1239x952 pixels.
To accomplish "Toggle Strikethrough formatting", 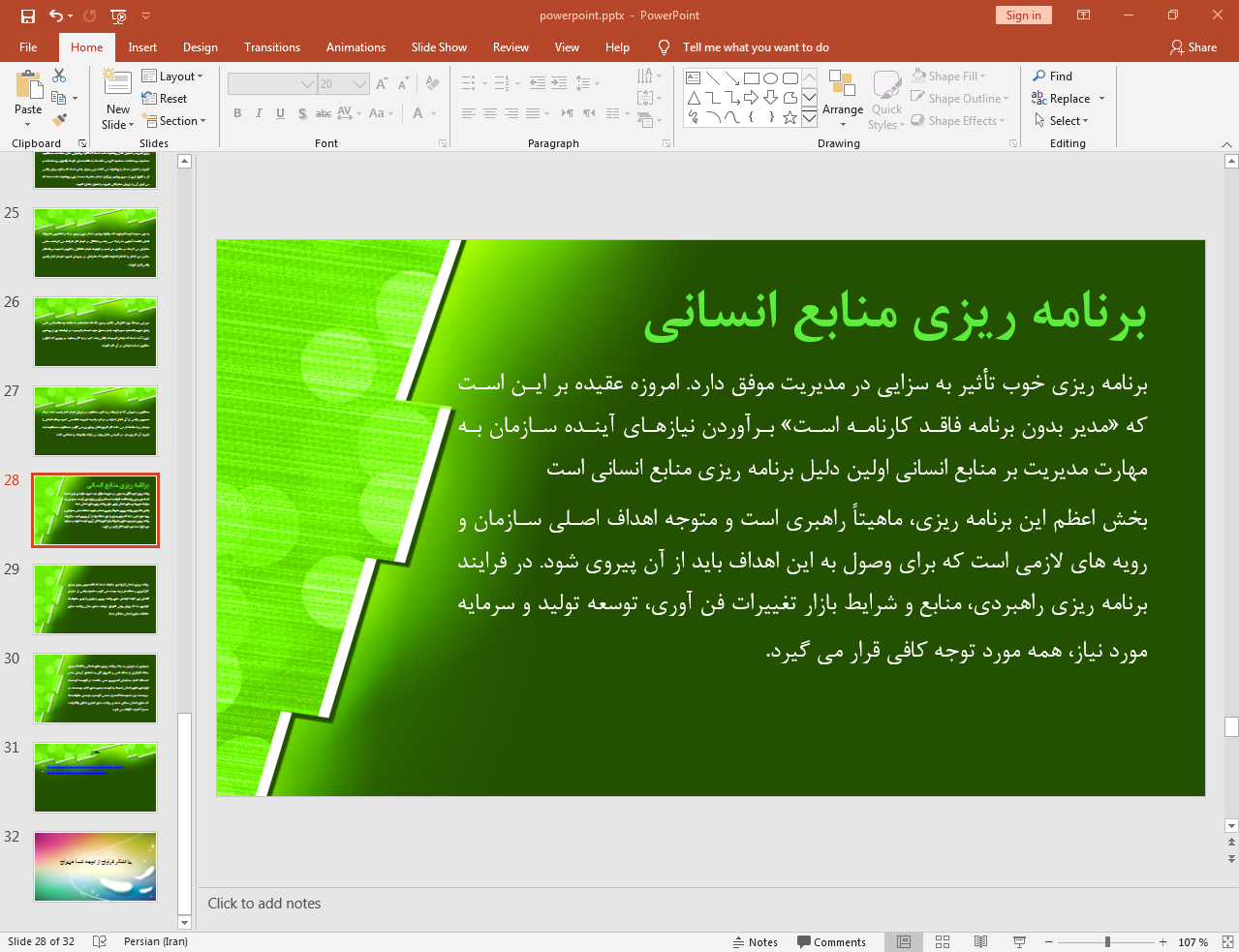I will (x=324, y=113).
